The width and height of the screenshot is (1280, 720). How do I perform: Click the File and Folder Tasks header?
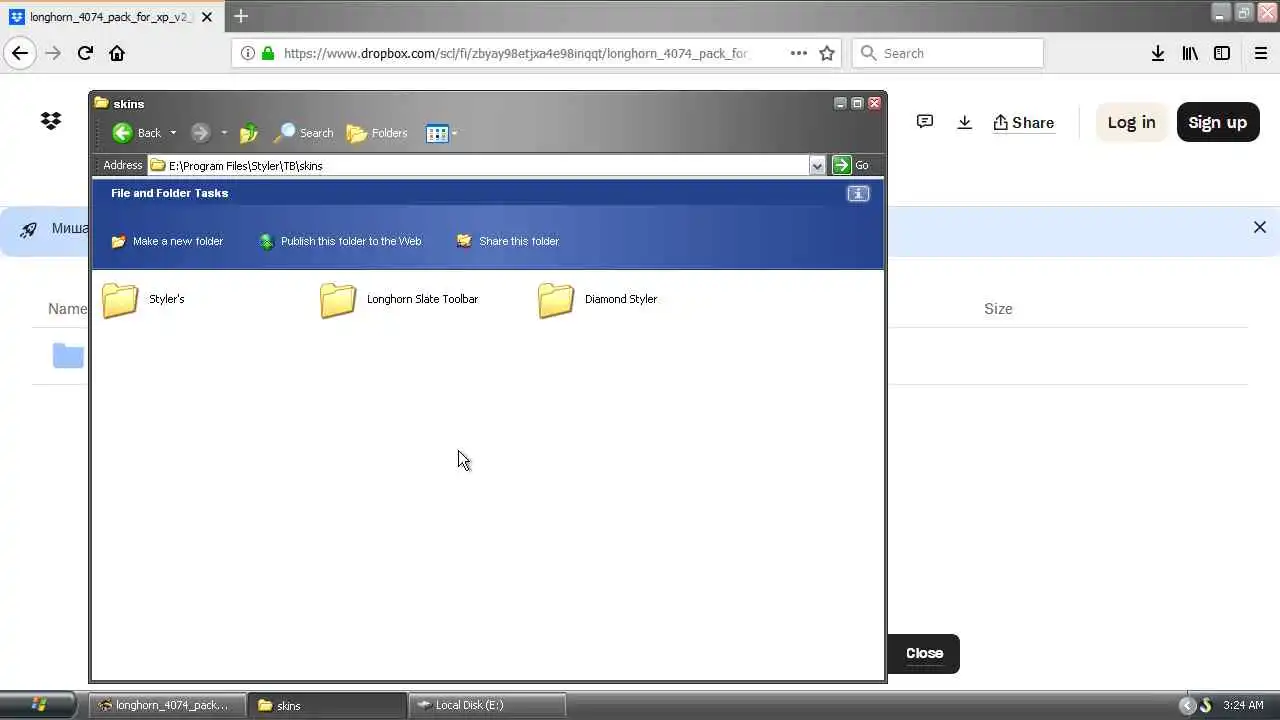(x=170, y=193)
